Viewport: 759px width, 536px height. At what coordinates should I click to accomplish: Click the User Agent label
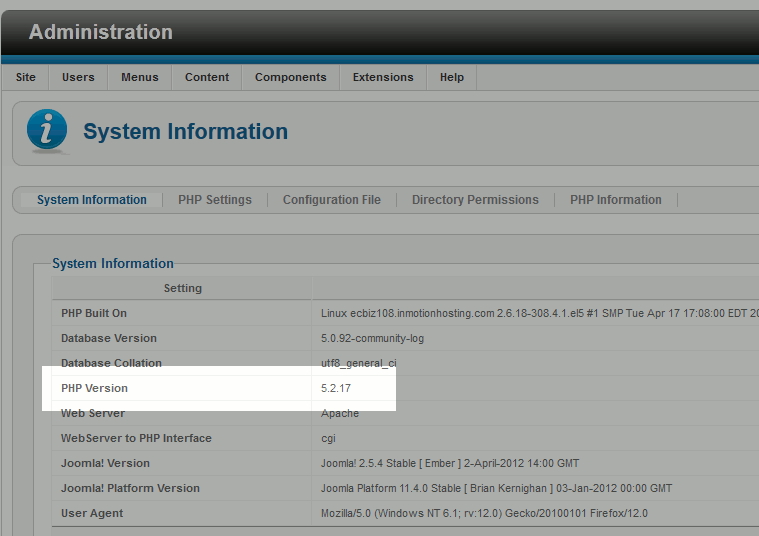coord(92,513)
